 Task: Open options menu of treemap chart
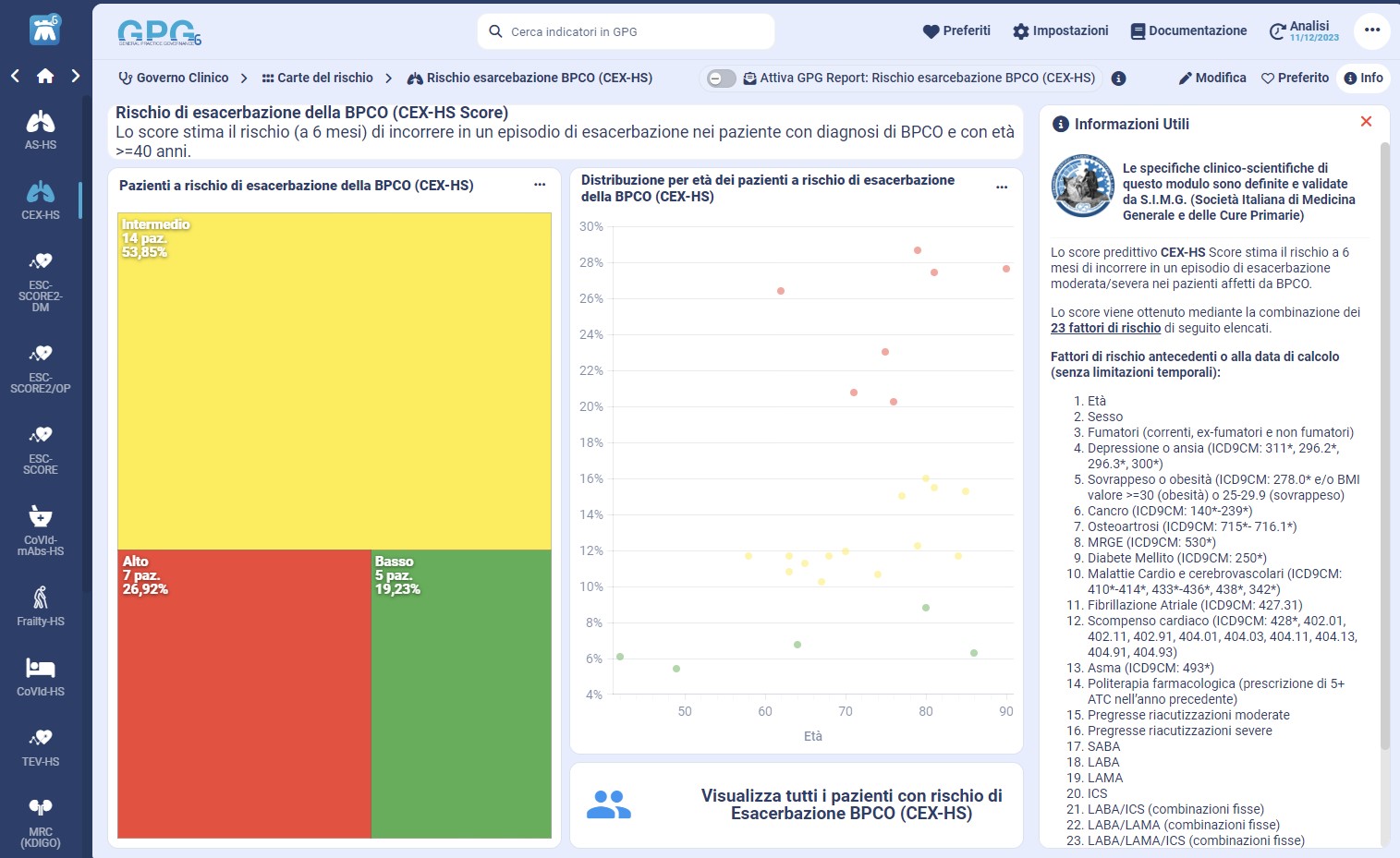point(540,186)
